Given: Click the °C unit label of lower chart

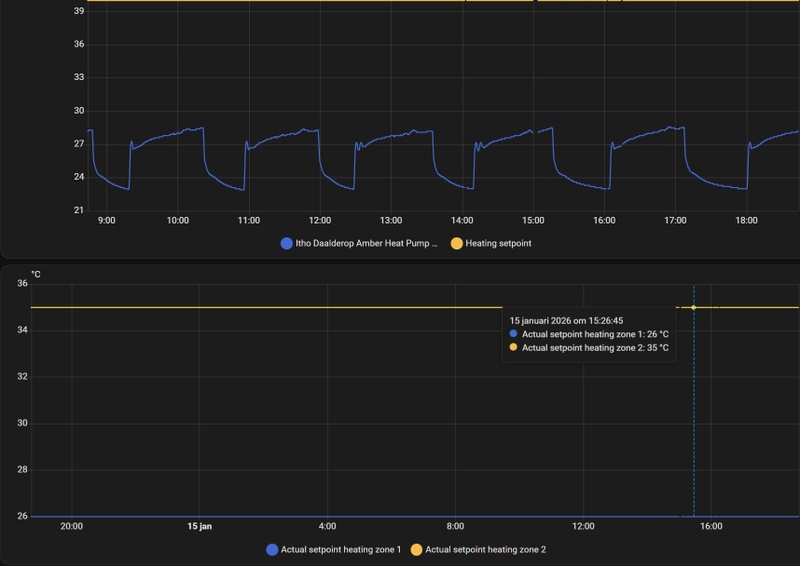Looking at the screenshot, I should pyautogui.click(x=36, y=275).
